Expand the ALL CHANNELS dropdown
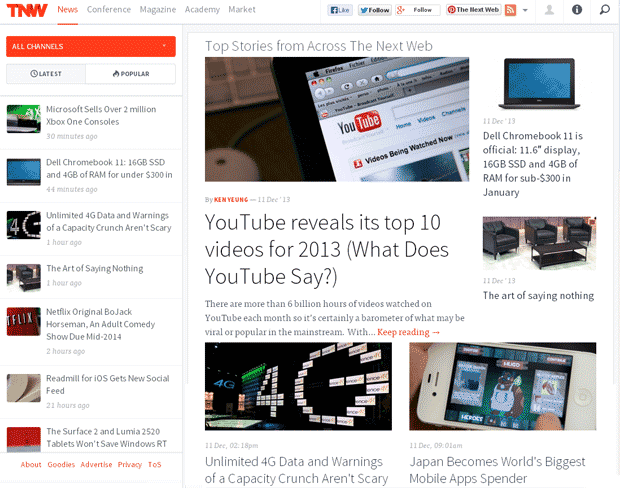 [x=91, y=46]
